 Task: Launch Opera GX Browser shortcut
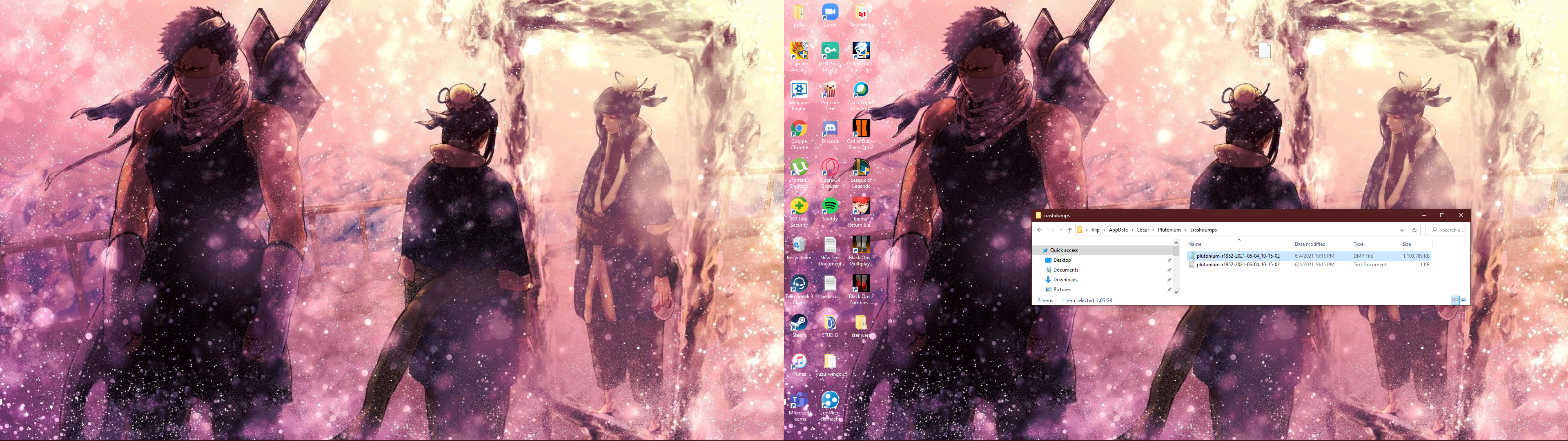click(830, 174)
